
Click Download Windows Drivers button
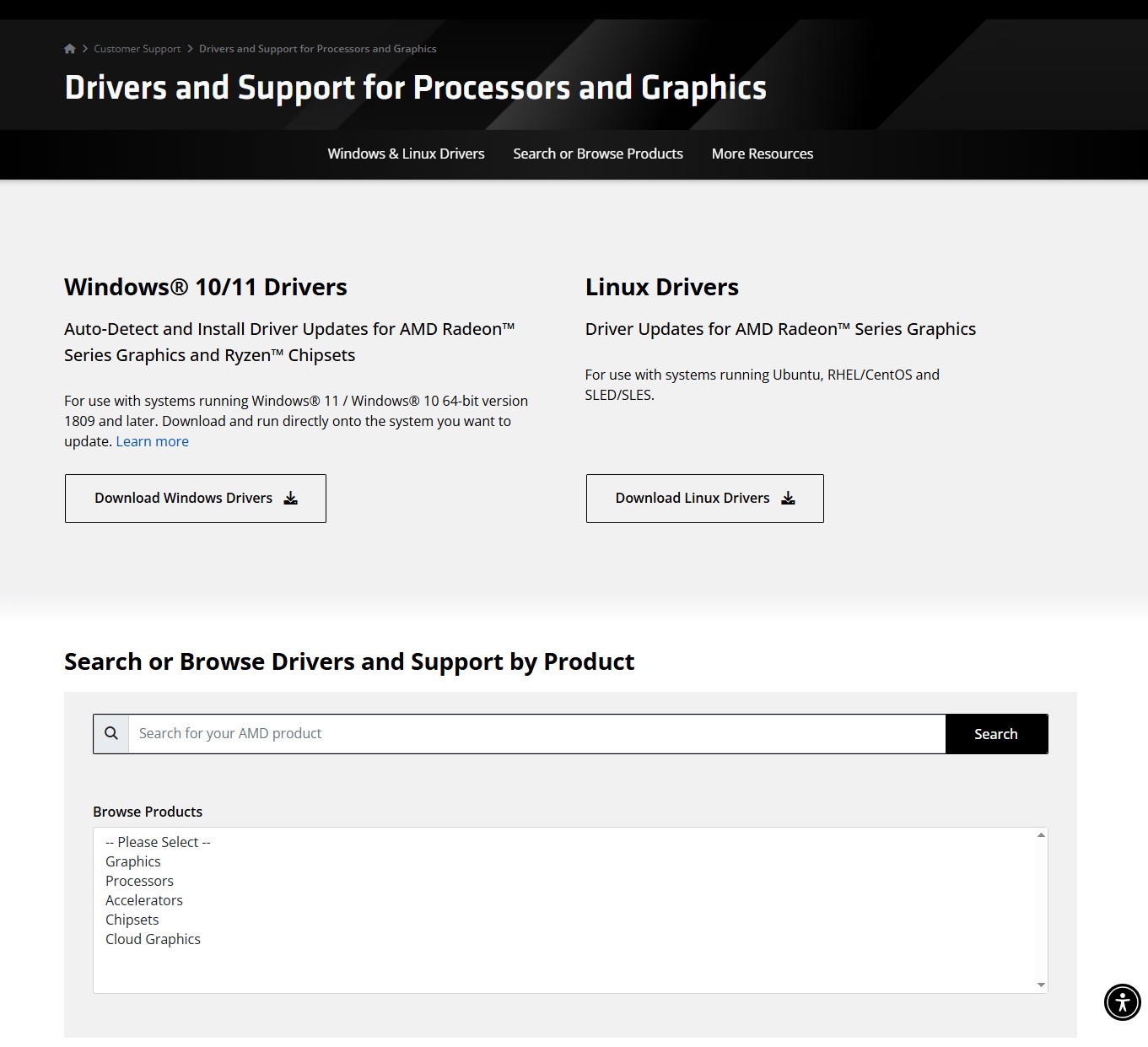[x=196, y=498]
